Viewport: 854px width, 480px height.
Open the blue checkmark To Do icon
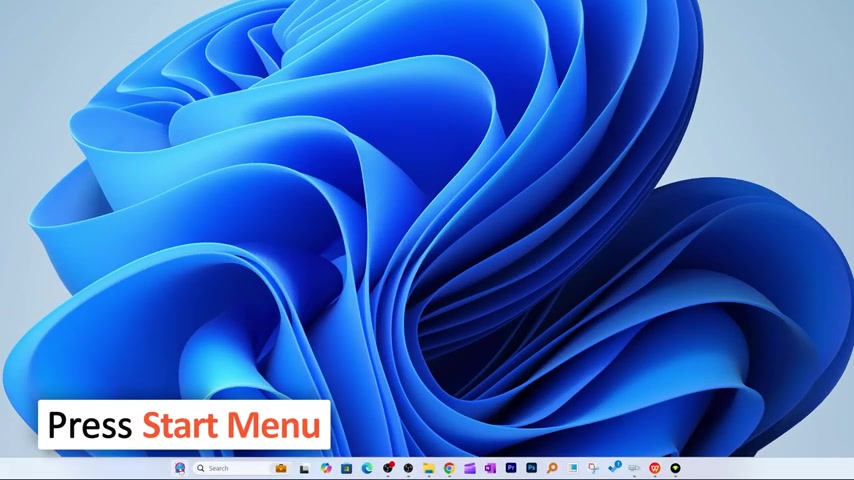[614, 467]
